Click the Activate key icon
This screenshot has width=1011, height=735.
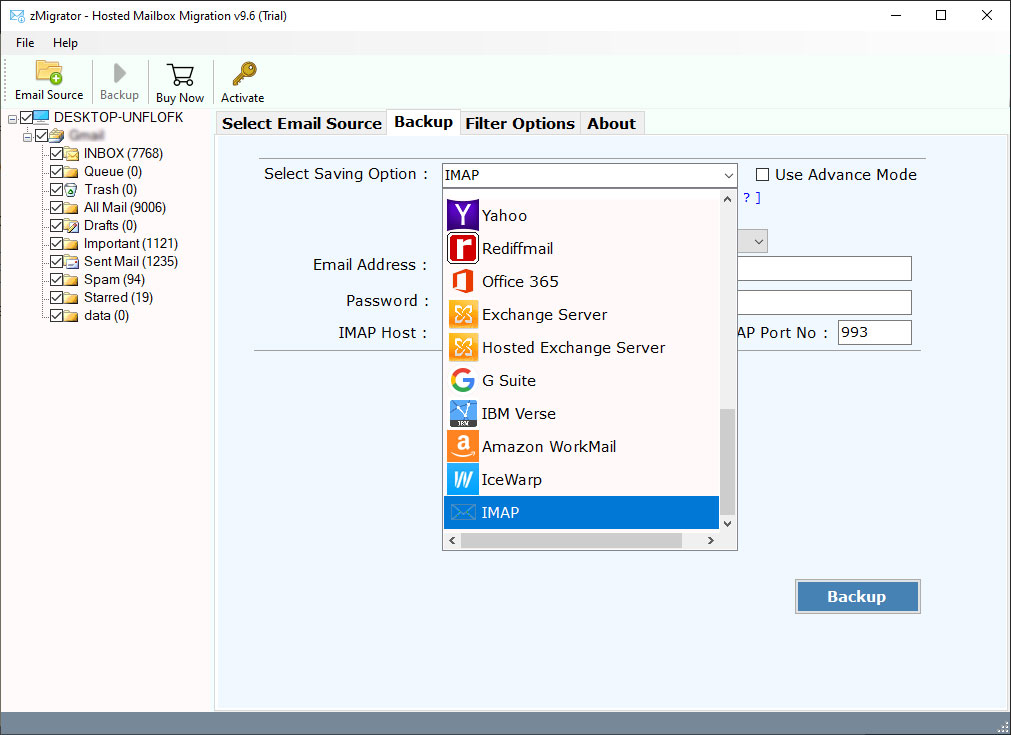(x=244, y=74)
